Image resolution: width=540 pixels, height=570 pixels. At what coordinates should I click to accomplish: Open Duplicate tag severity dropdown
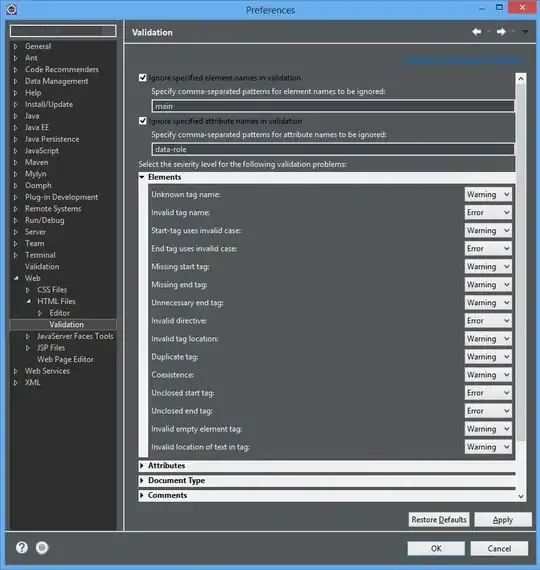[x=488, y=357]
